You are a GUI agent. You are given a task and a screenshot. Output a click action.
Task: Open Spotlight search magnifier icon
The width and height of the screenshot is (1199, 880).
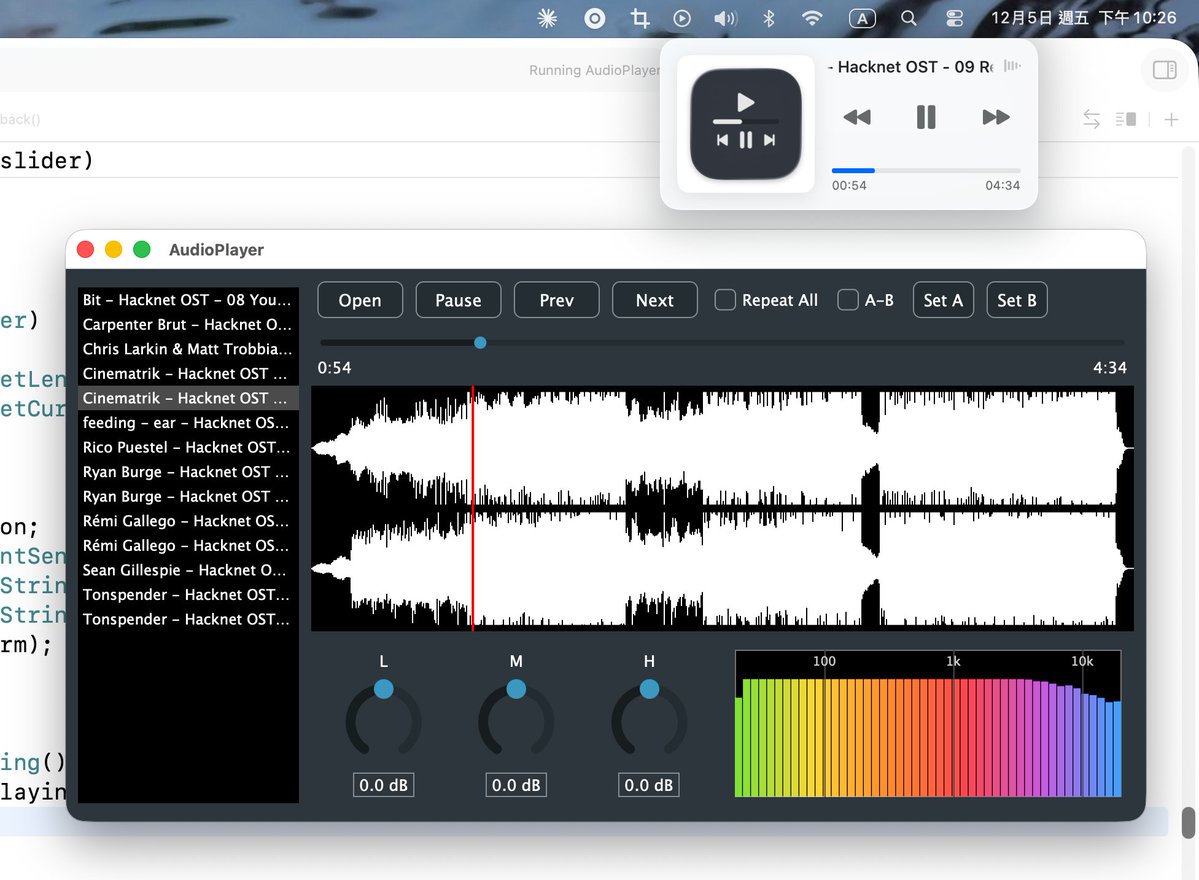pos(908,18)
